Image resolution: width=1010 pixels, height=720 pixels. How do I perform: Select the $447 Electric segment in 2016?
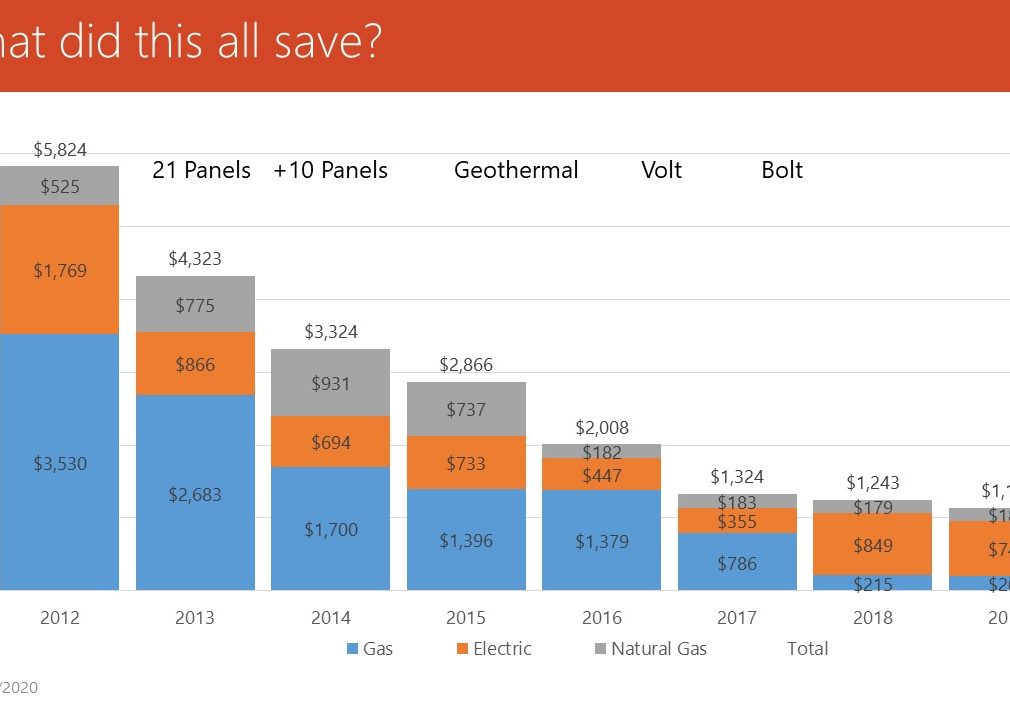tap(601, 475)
